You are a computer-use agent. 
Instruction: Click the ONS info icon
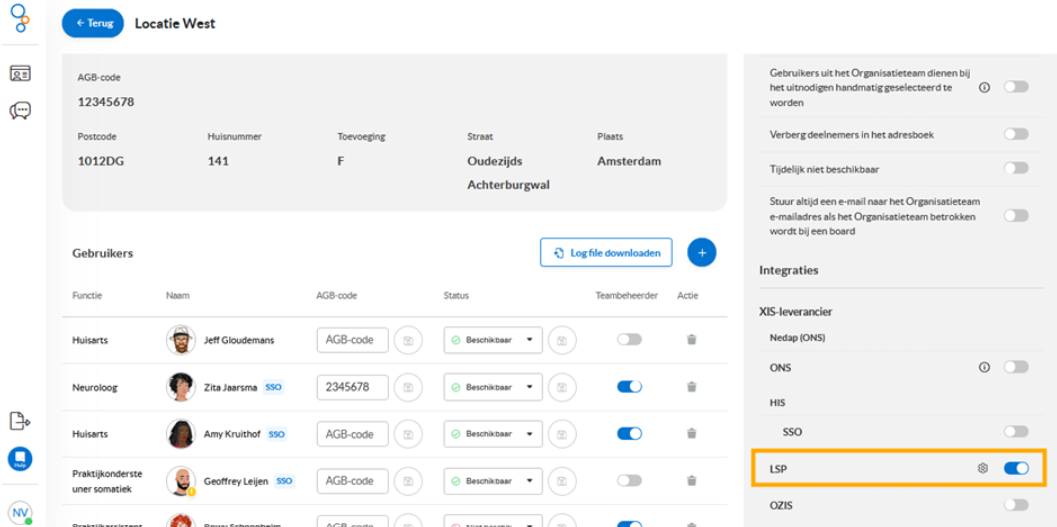pyautogui.click(x=984, y=367)
